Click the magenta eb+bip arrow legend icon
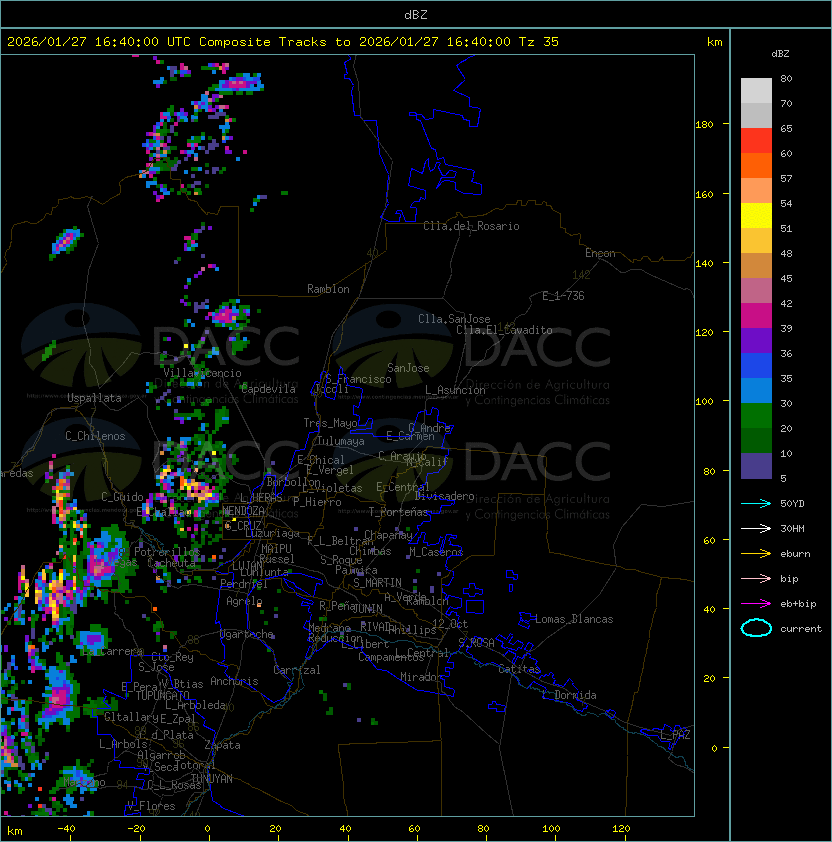 click(x=756, y=604)
